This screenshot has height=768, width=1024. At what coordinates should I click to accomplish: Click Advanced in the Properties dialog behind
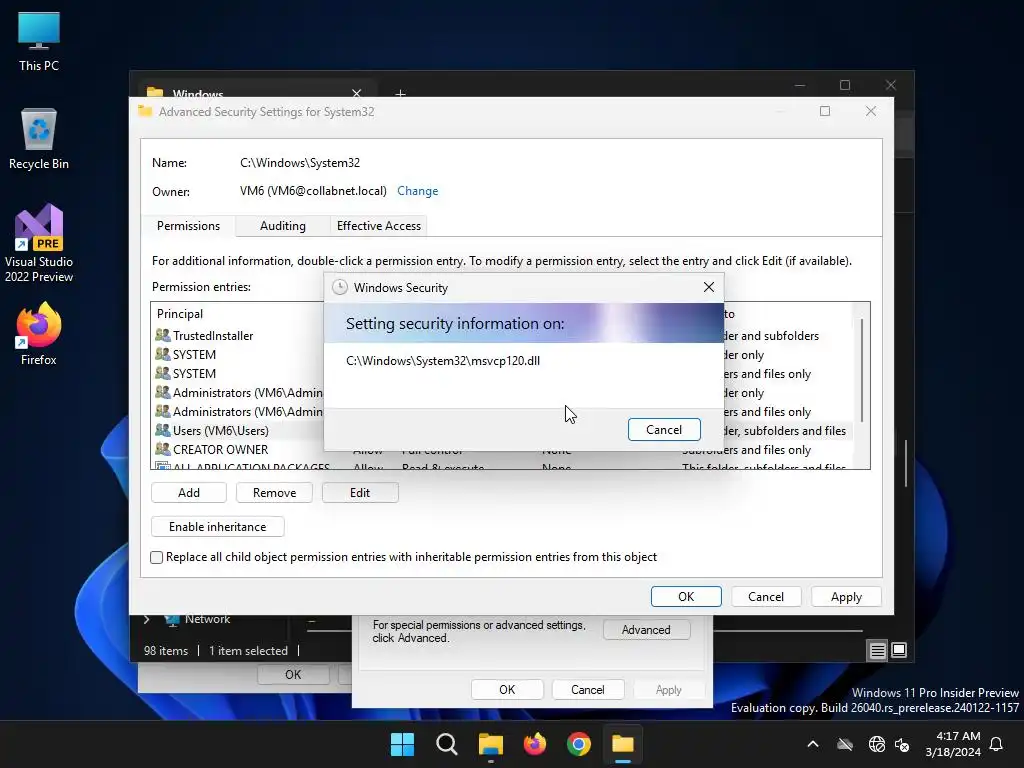[646, 630]
